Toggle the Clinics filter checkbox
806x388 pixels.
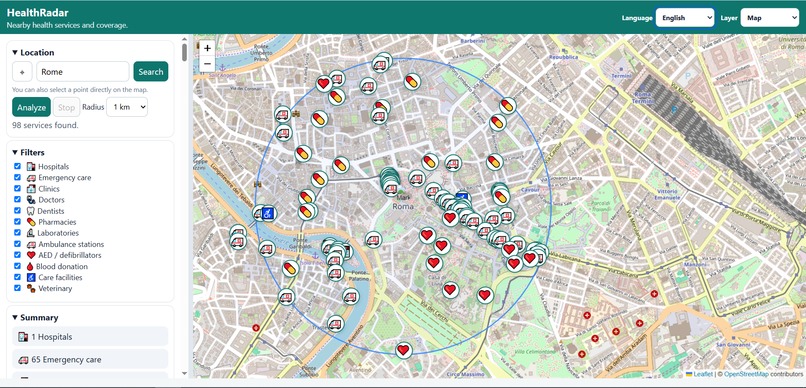click(x=17, y=188)
